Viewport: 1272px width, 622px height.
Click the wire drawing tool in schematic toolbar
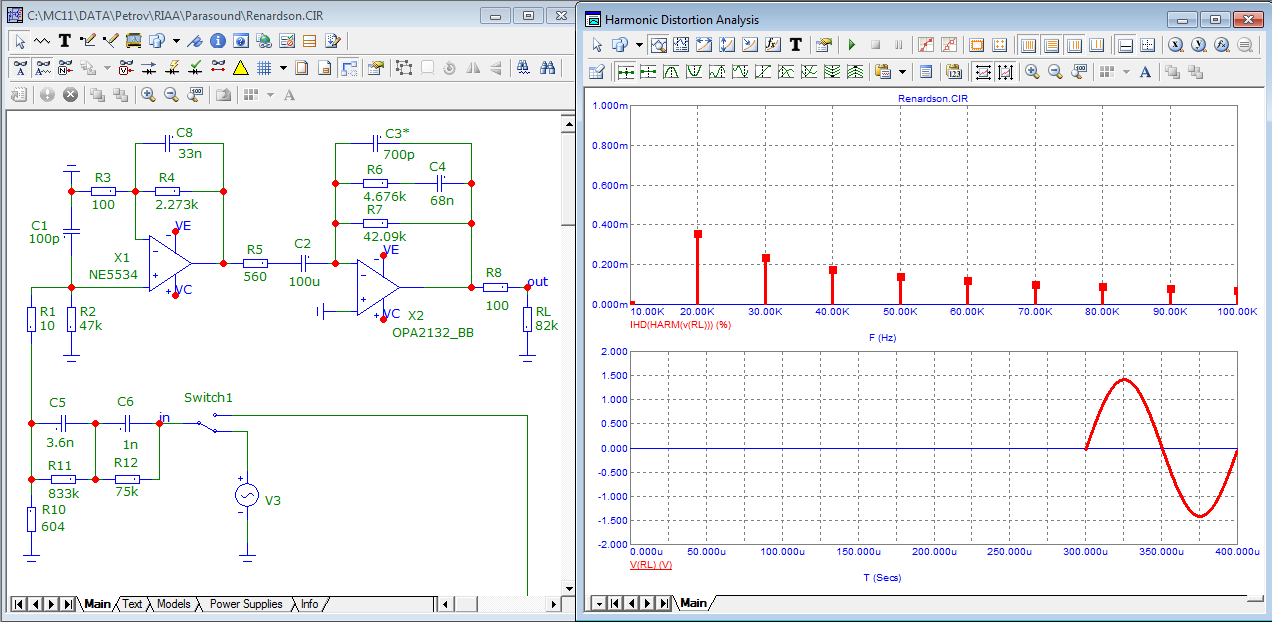[x=87, y=41]
